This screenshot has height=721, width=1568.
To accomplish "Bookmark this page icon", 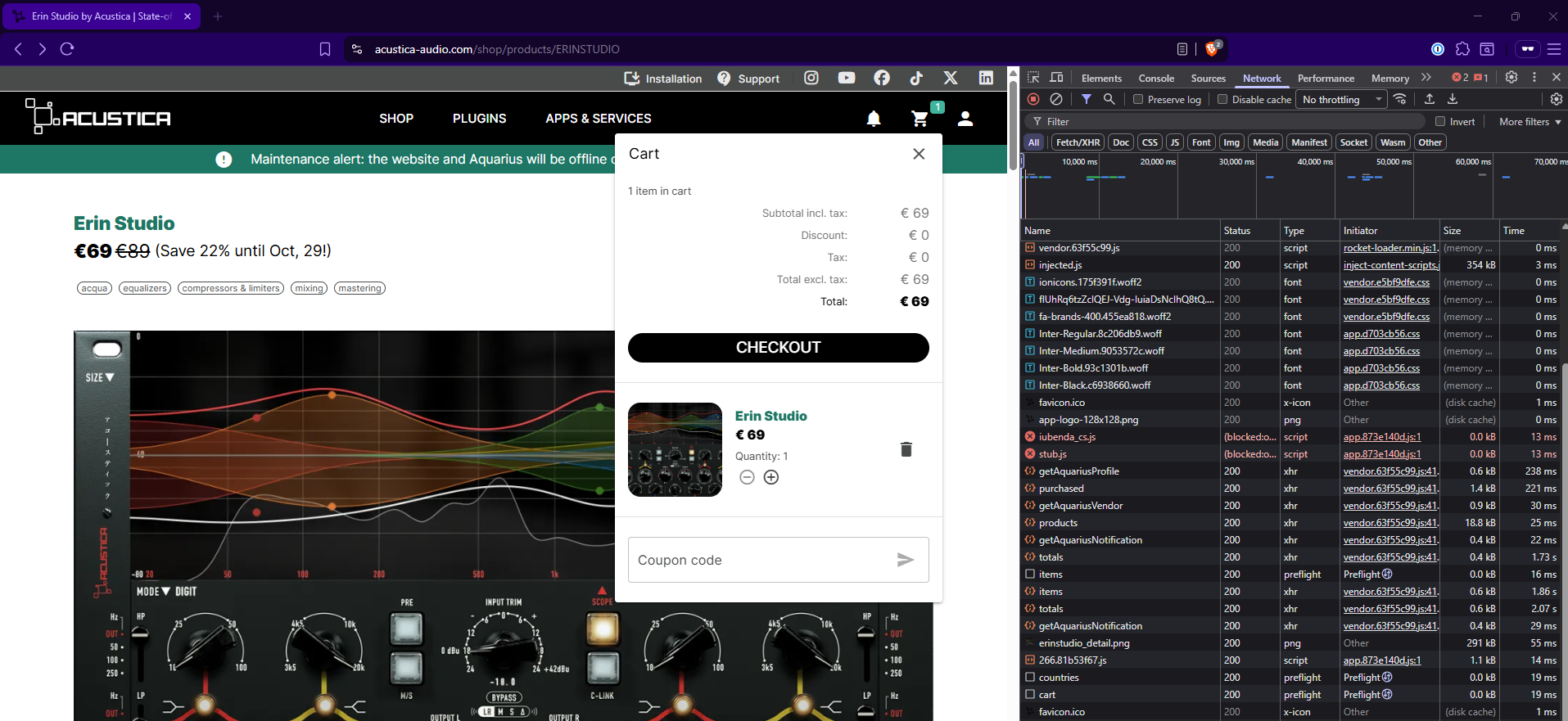I will click(325, 49).
